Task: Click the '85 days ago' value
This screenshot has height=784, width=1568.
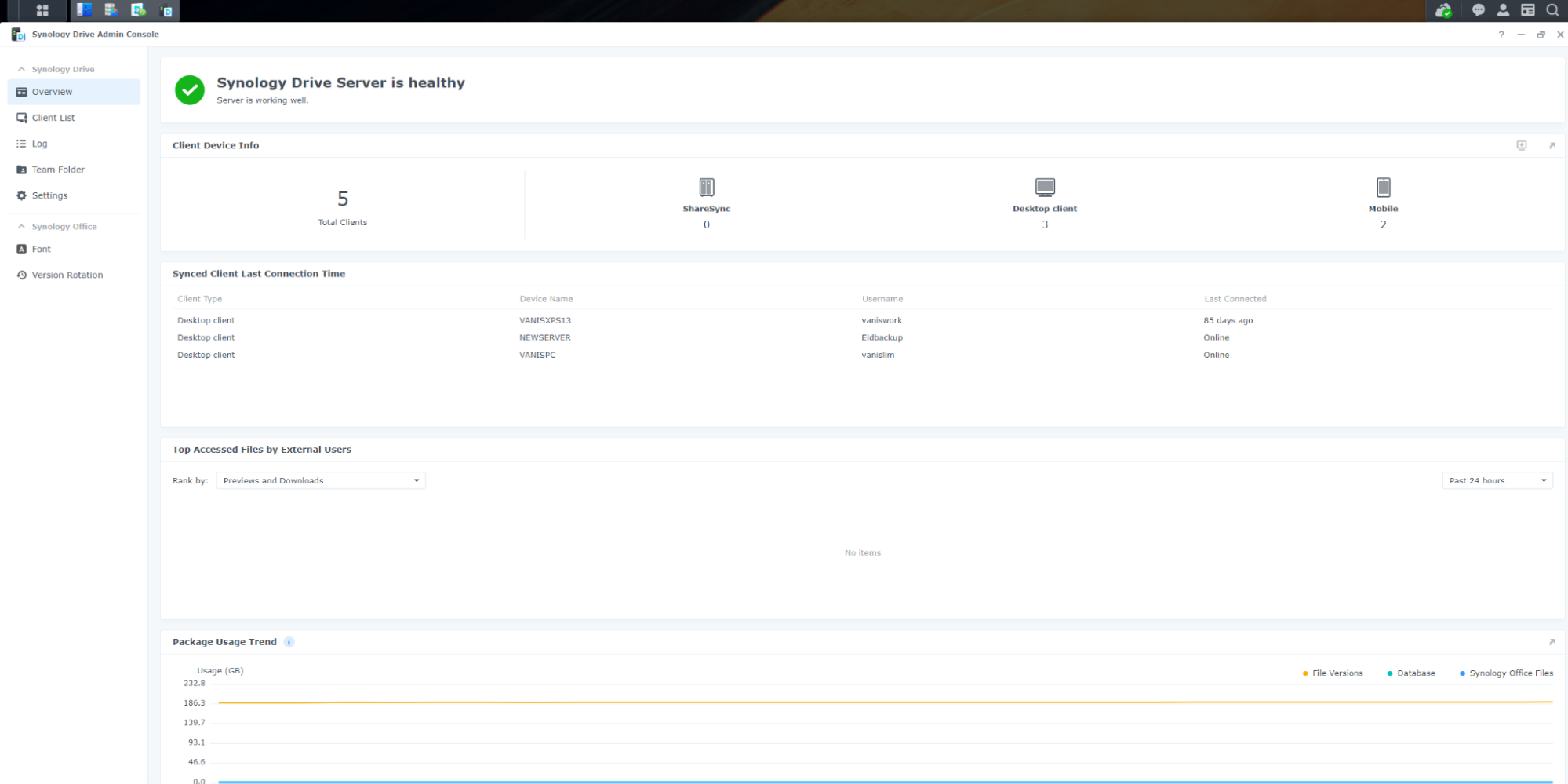Action: click(1228, 320)
